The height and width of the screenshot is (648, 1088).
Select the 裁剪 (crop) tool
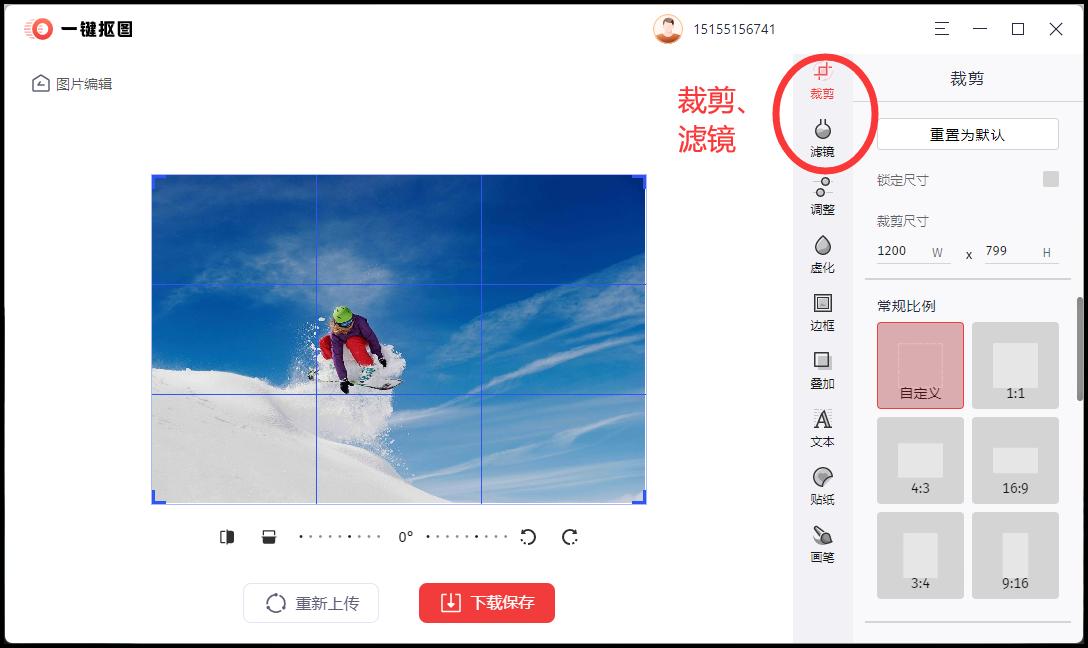822,82
